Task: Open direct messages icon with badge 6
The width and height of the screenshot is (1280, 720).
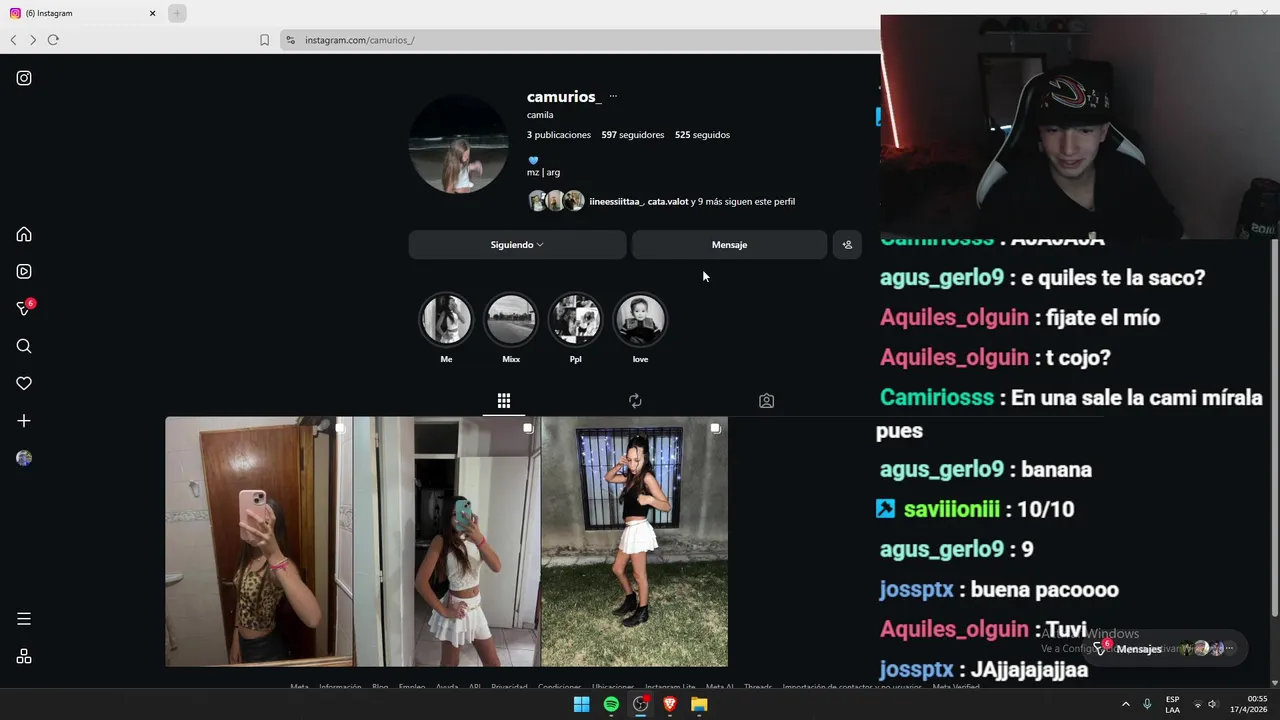Action: [x=25, y=308]
